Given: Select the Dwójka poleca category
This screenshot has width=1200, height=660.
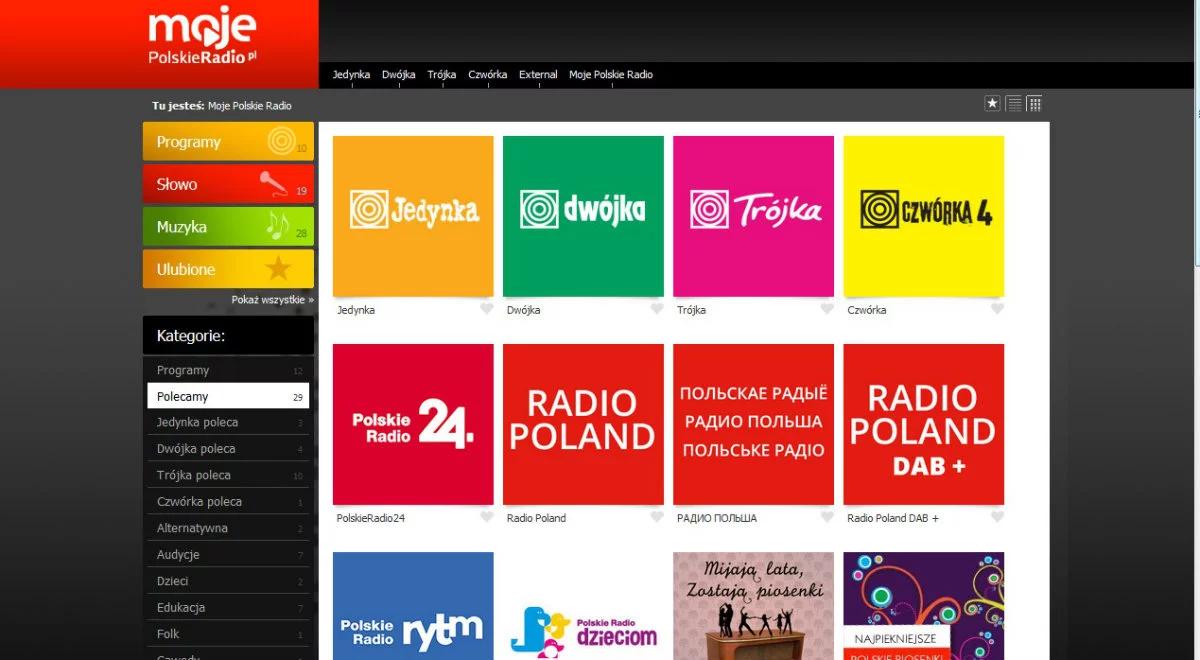Looking at the screenshot, I should coord(228,449).
